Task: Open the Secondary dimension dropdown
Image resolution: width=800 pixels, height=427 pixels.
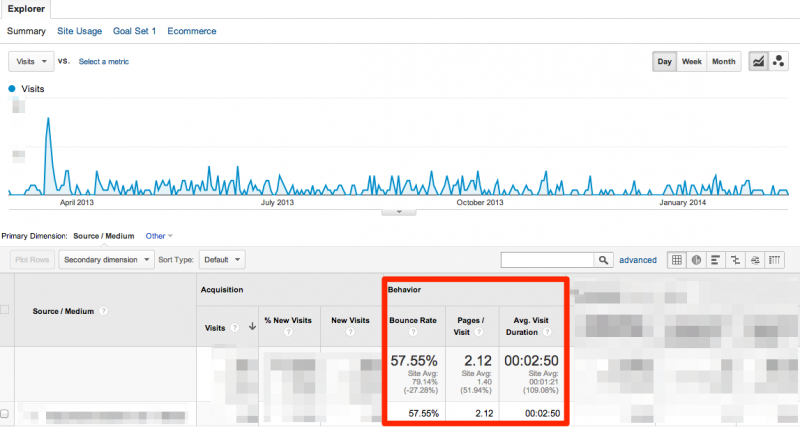Action: pos(107,259)
